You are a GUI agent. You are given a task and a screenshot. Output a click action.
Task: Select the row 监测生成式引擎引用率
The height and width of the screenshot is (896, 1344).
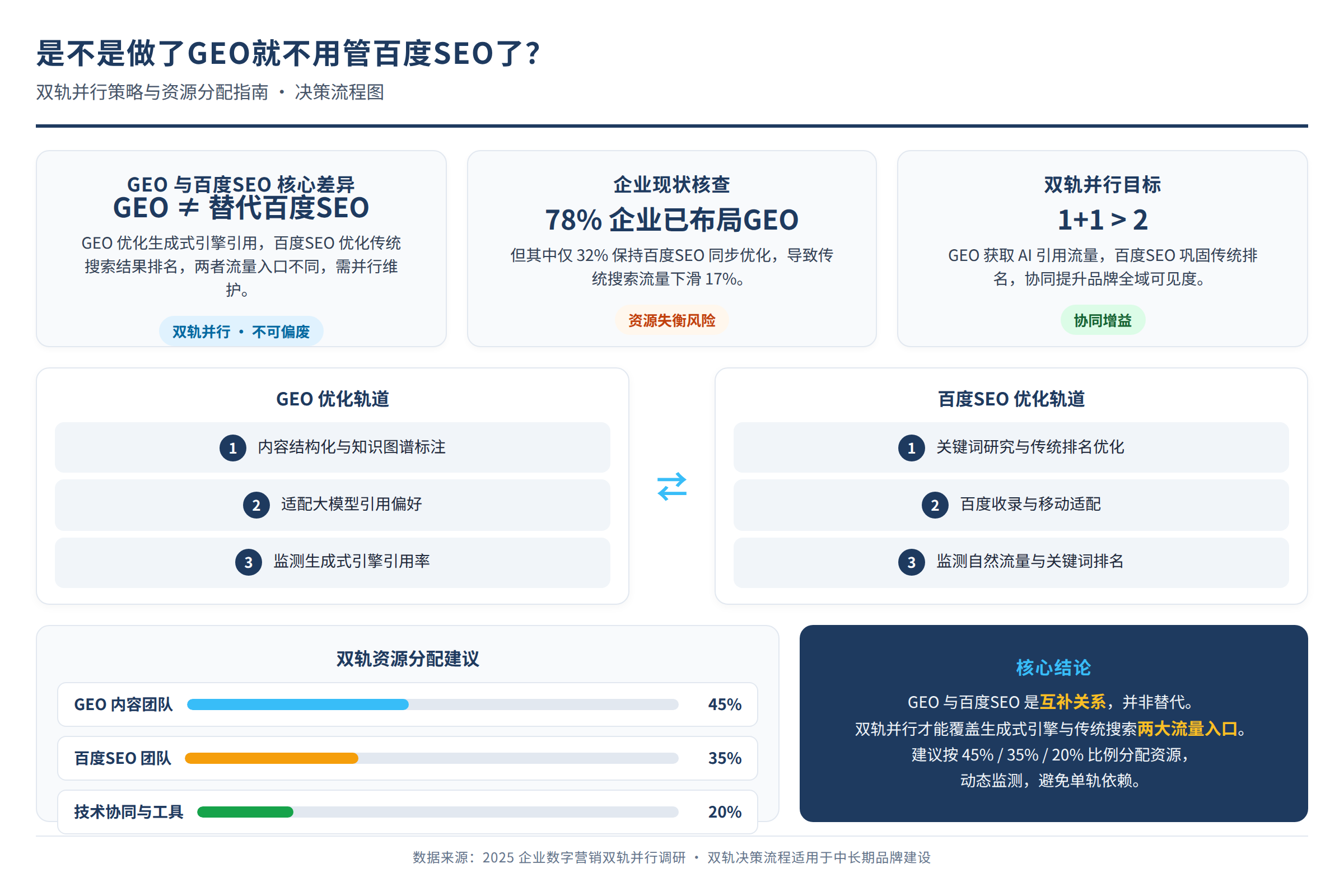(x=333, y=562)
